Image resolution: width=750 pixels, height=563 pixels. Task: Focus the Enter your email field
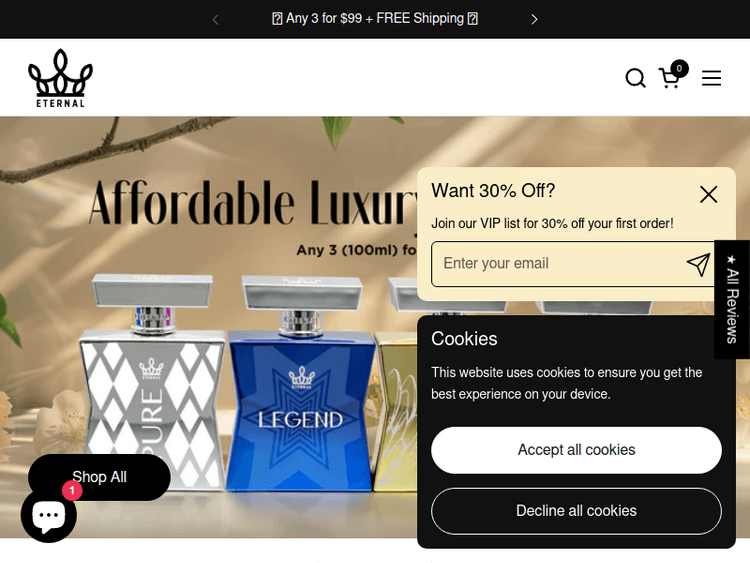557,264
